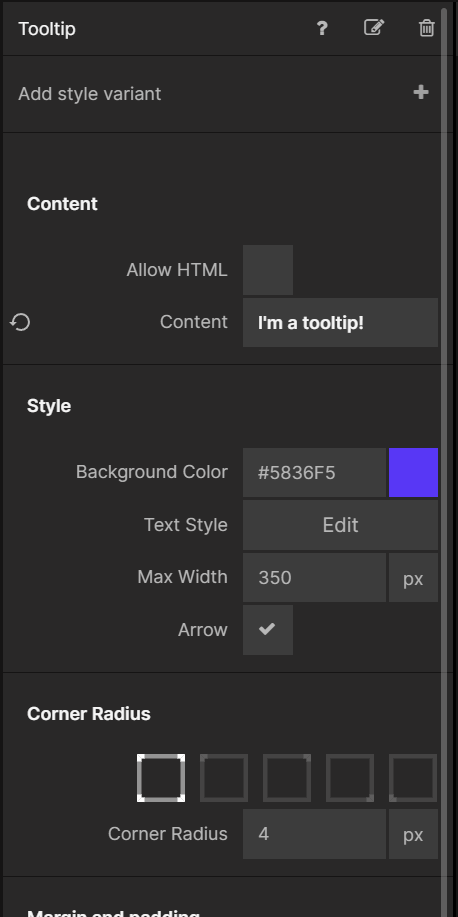Select the top-right corner radius icon

point(287,778)
